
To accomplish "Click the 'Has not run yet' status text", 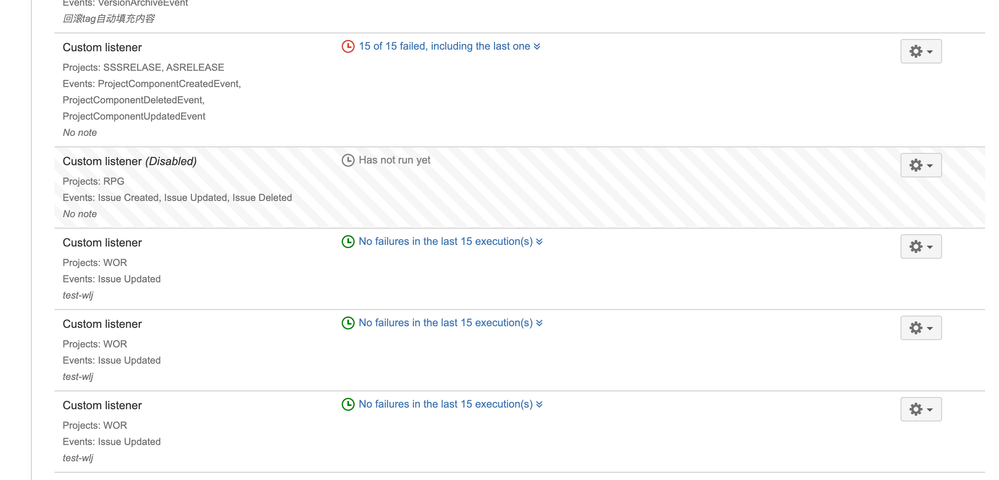I will [394, 160].
